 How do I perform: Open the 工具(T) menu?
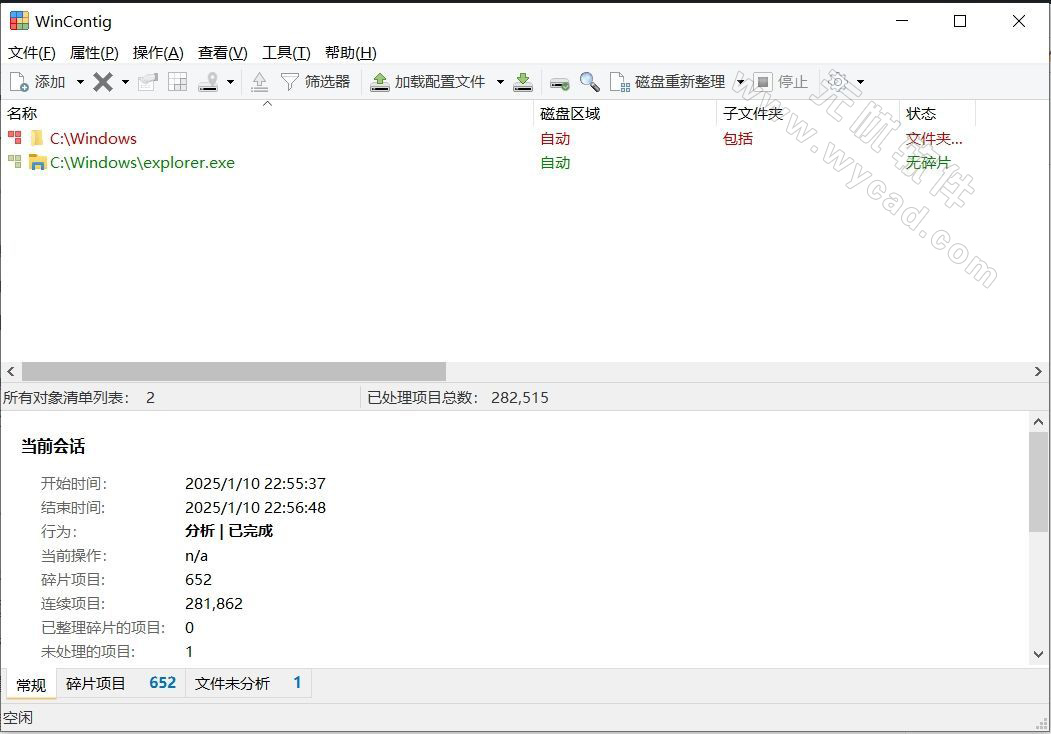coord(286,53)
